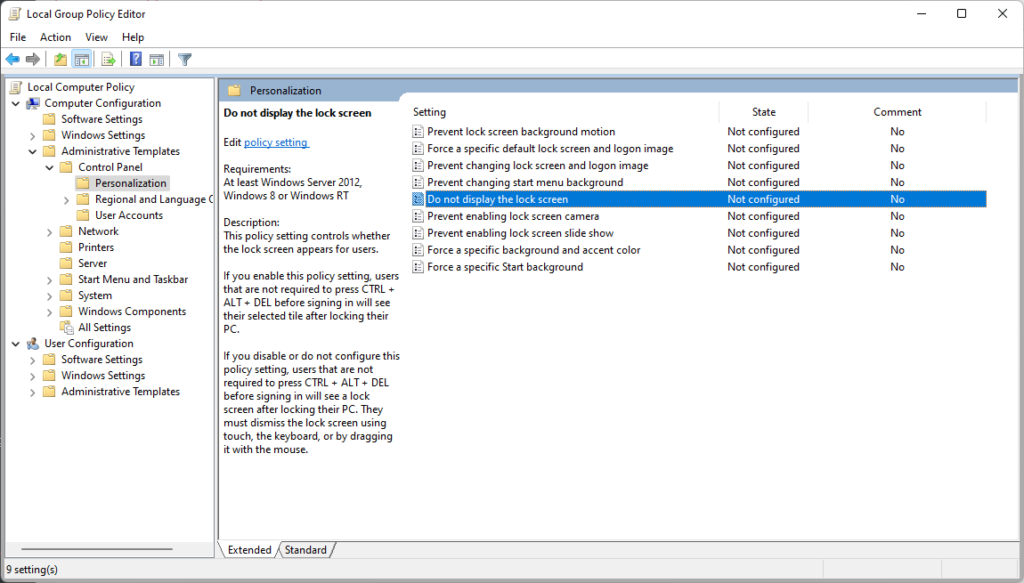Viewport: 1024px width, 583px height.
Task: Click the policy setting edit link
Action: (x=276, y=143)
